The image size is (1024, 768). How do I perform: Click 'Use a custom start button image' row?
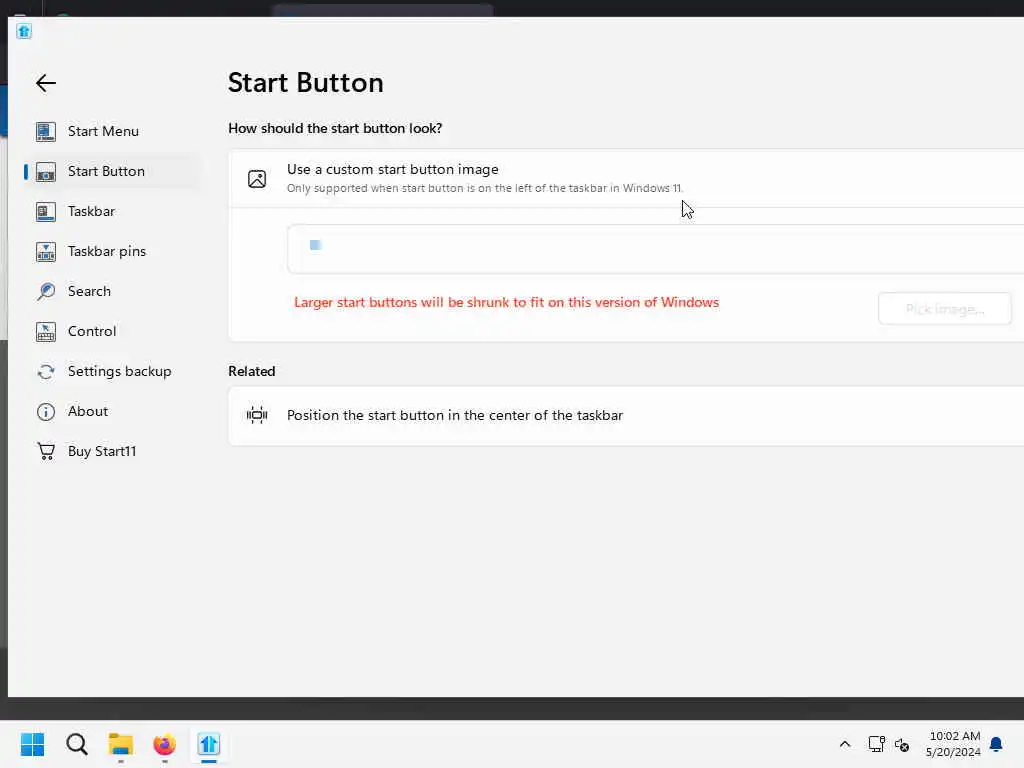626,178
